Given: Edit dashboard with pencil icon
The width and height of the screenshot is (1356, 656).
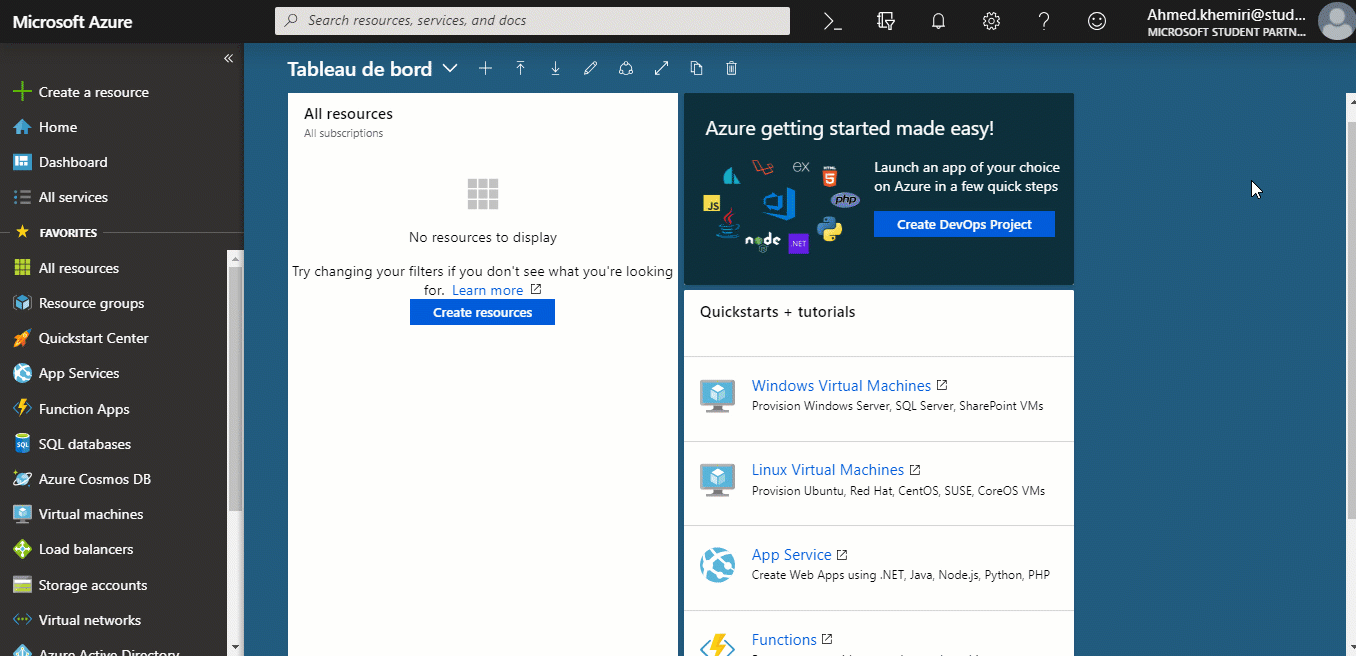Looking at the screenshot, I should point(590,68).
